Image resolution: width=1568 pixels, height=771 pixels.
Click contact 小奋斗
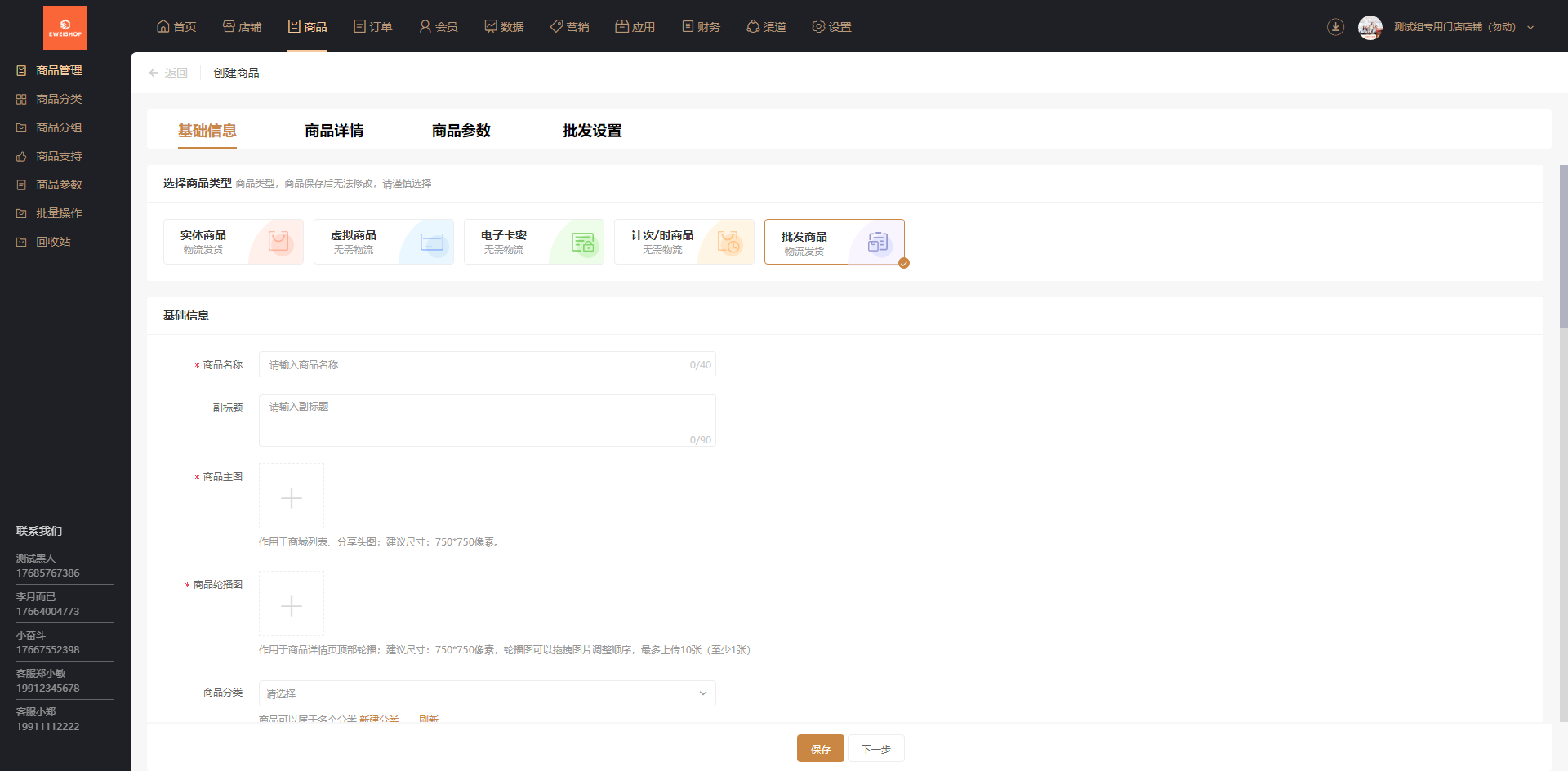tap(31, 635)
